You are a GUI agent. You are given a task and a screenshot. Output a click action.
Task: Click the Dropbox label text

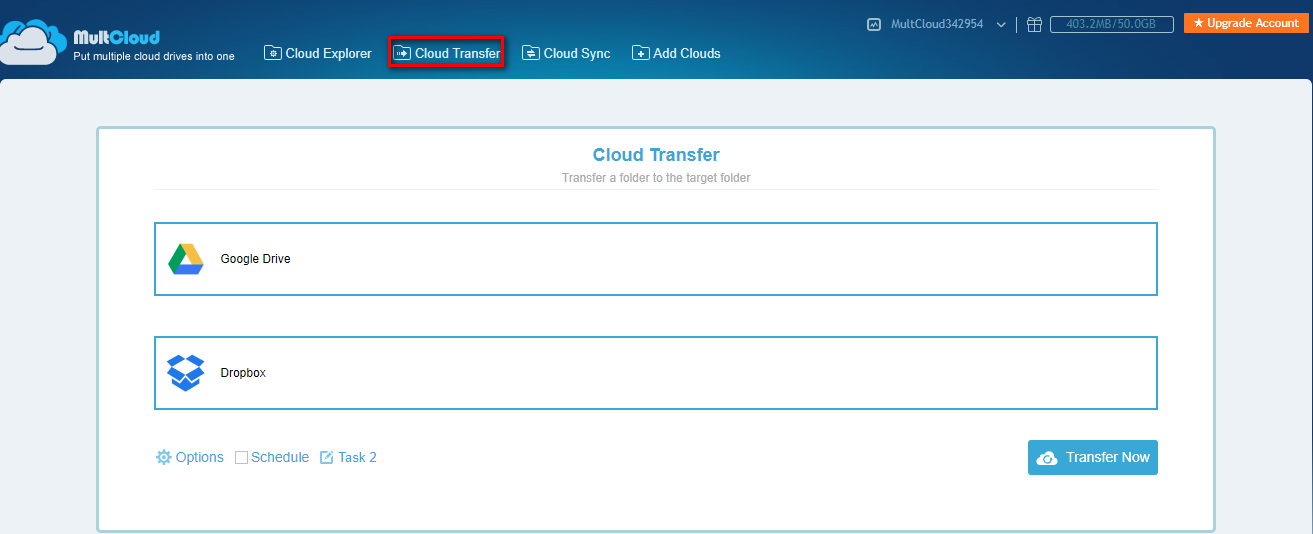(243, 373)
